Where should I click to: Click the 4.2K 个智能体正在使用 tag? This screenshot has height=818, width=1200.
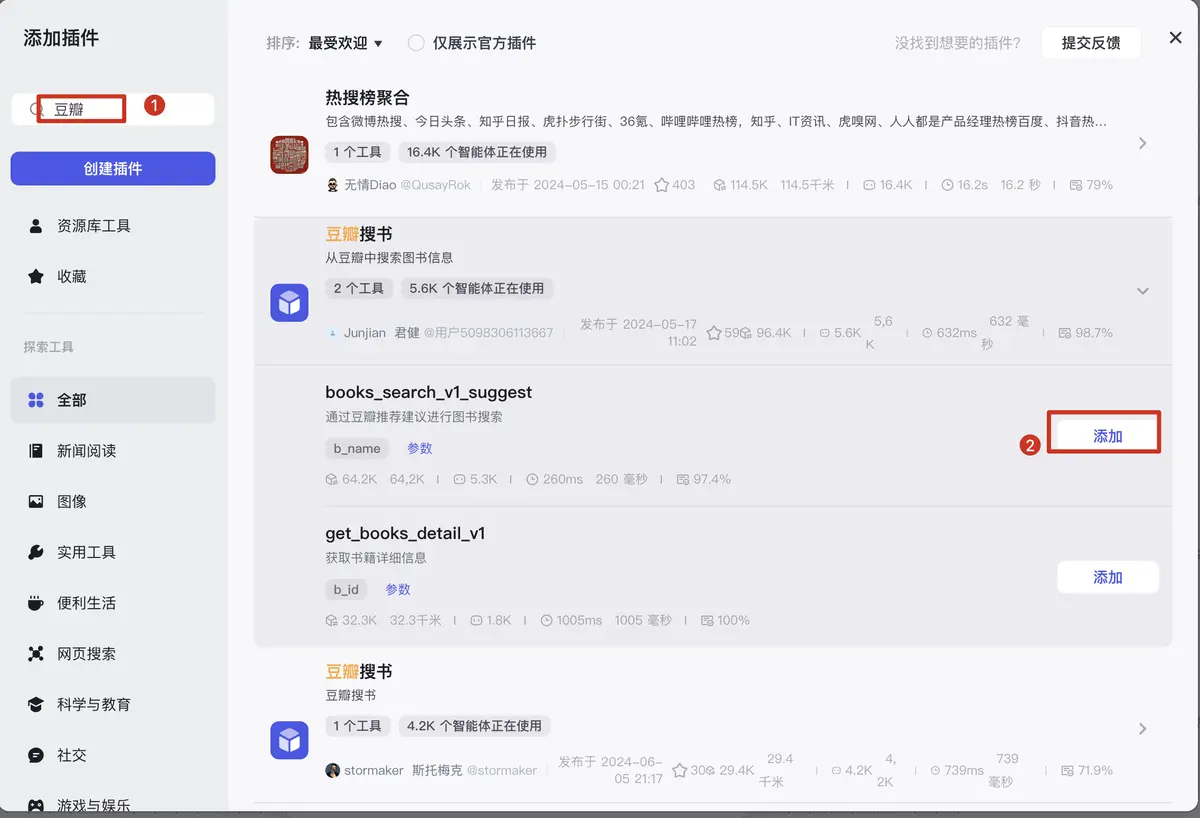coord(473,725)
